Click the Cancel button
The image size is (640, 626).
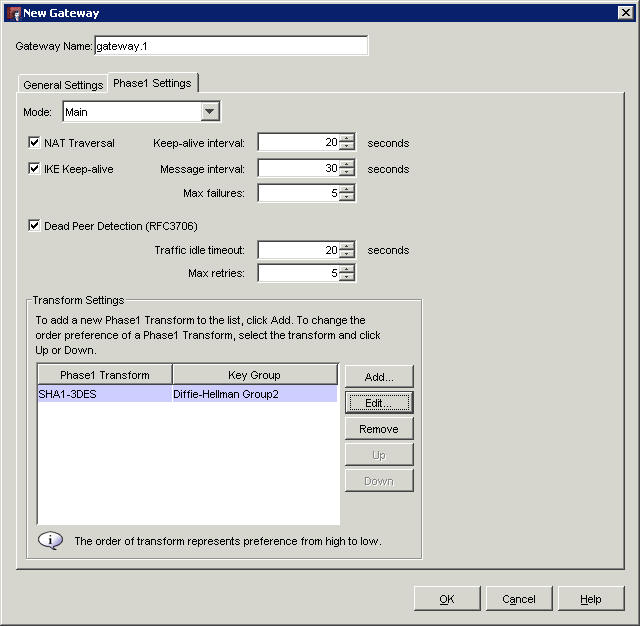519,599
